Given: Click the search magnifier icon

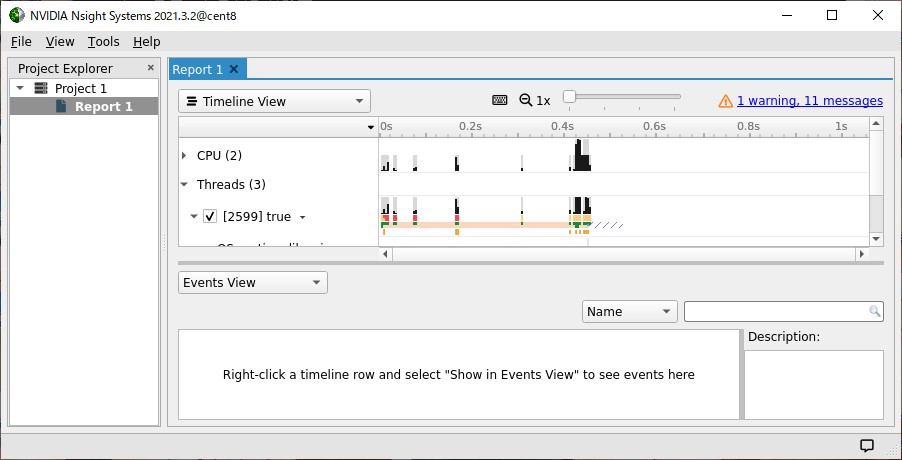Looking at the screenshot, I should (x=874, y=312).
